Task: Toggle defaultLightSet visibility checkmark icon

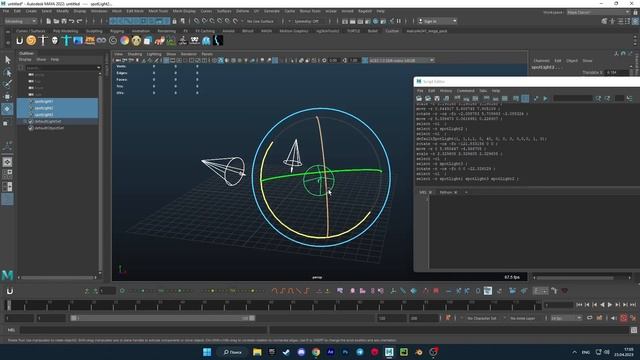Action: 31,122
